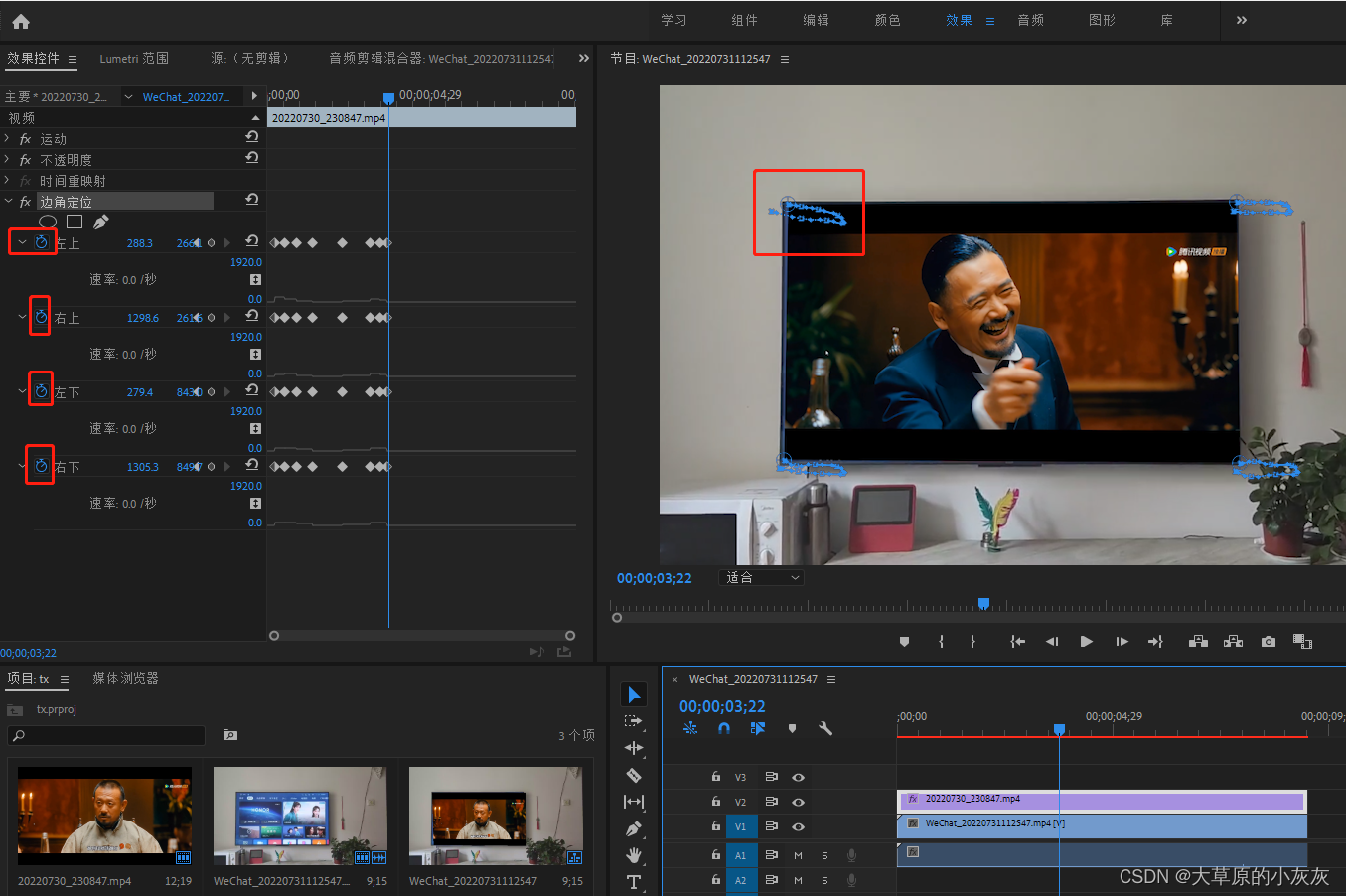Toggle V2 track output eye
The height and width of the screenshot is (896, 1346).
coord(798,802)
